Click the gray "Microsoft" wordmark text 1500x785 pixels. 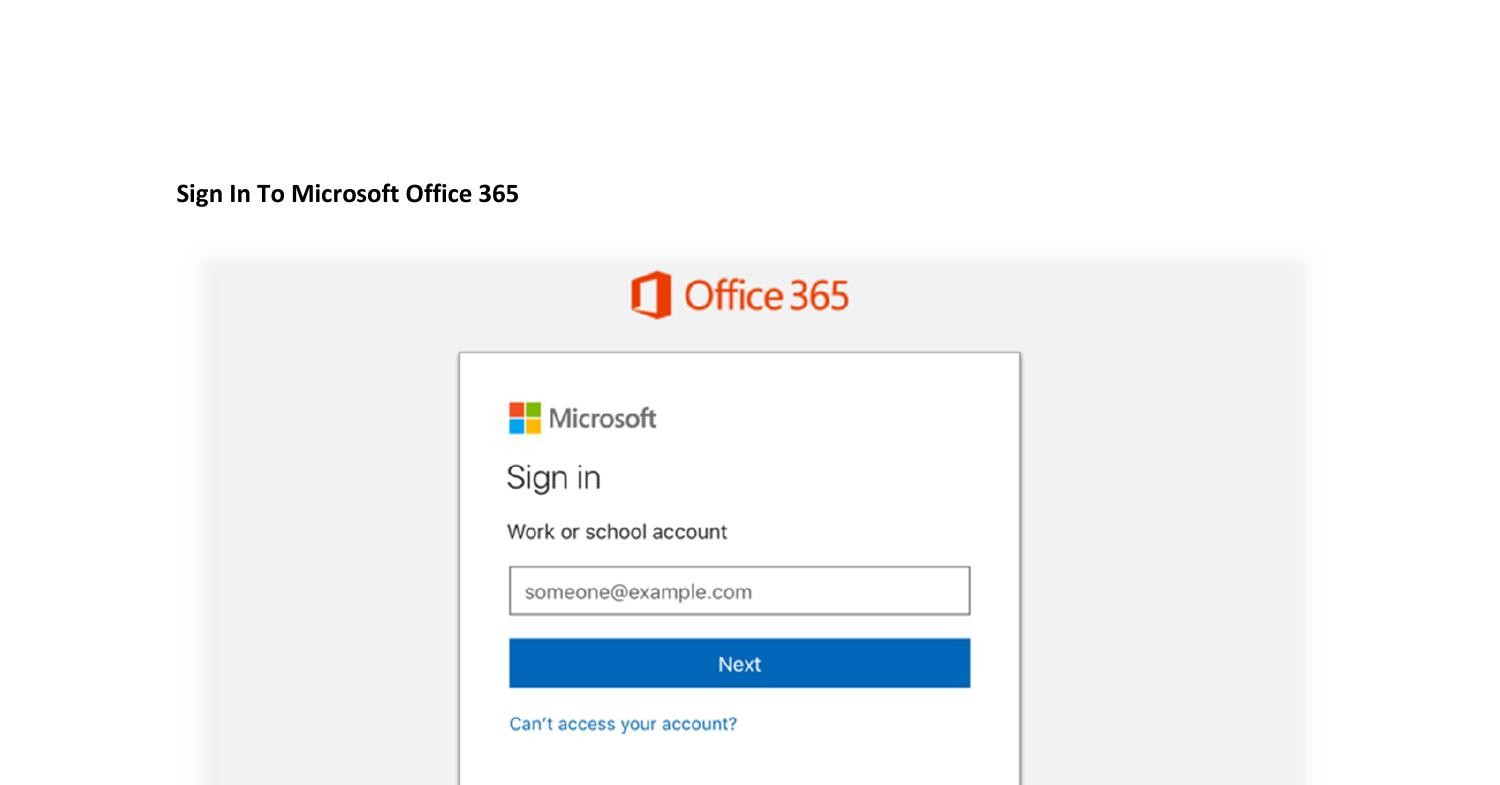pos(603,418)
